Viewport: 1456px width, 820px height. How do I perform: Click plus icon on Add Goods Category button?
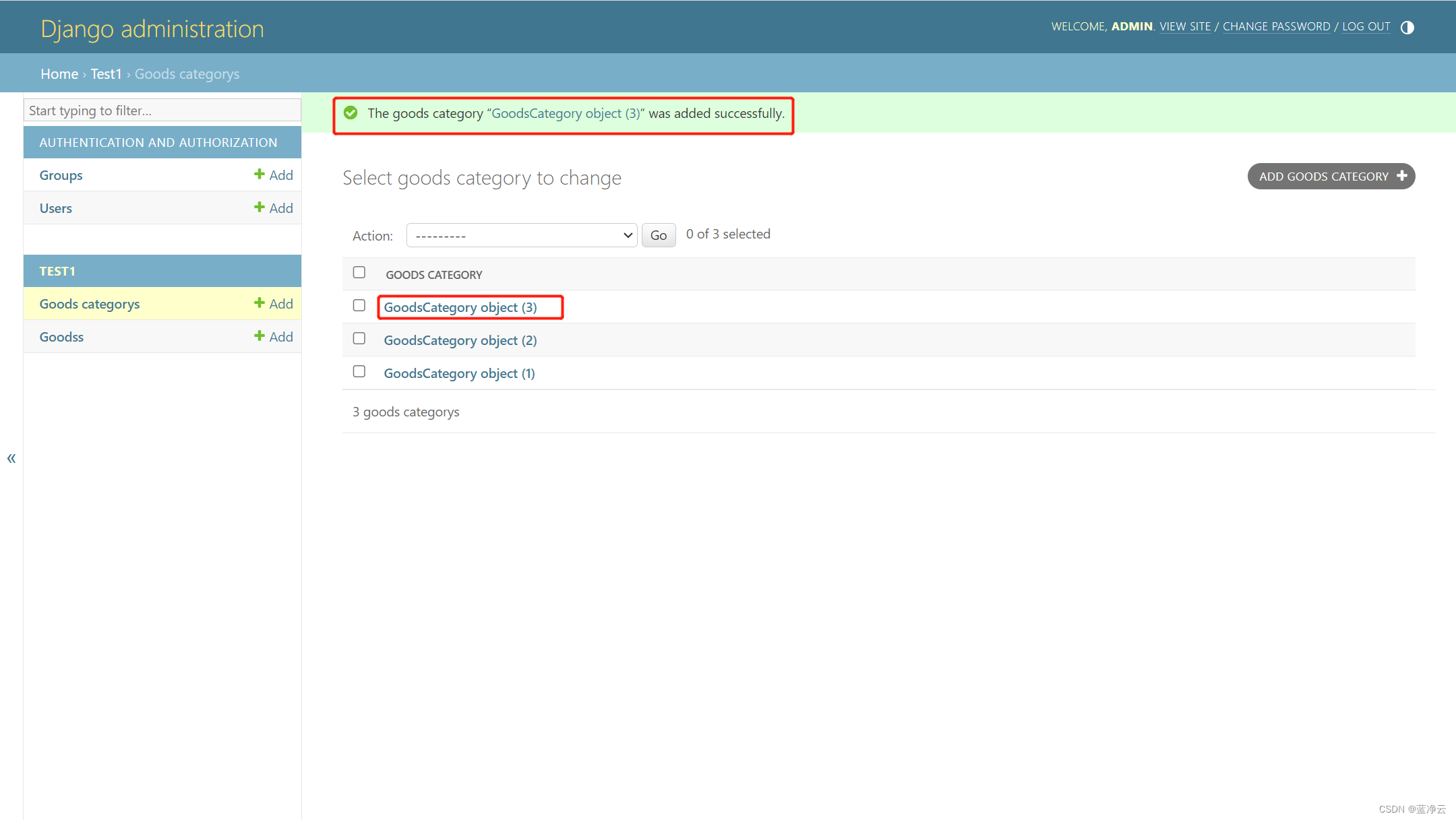click(x=1402, y=176)
